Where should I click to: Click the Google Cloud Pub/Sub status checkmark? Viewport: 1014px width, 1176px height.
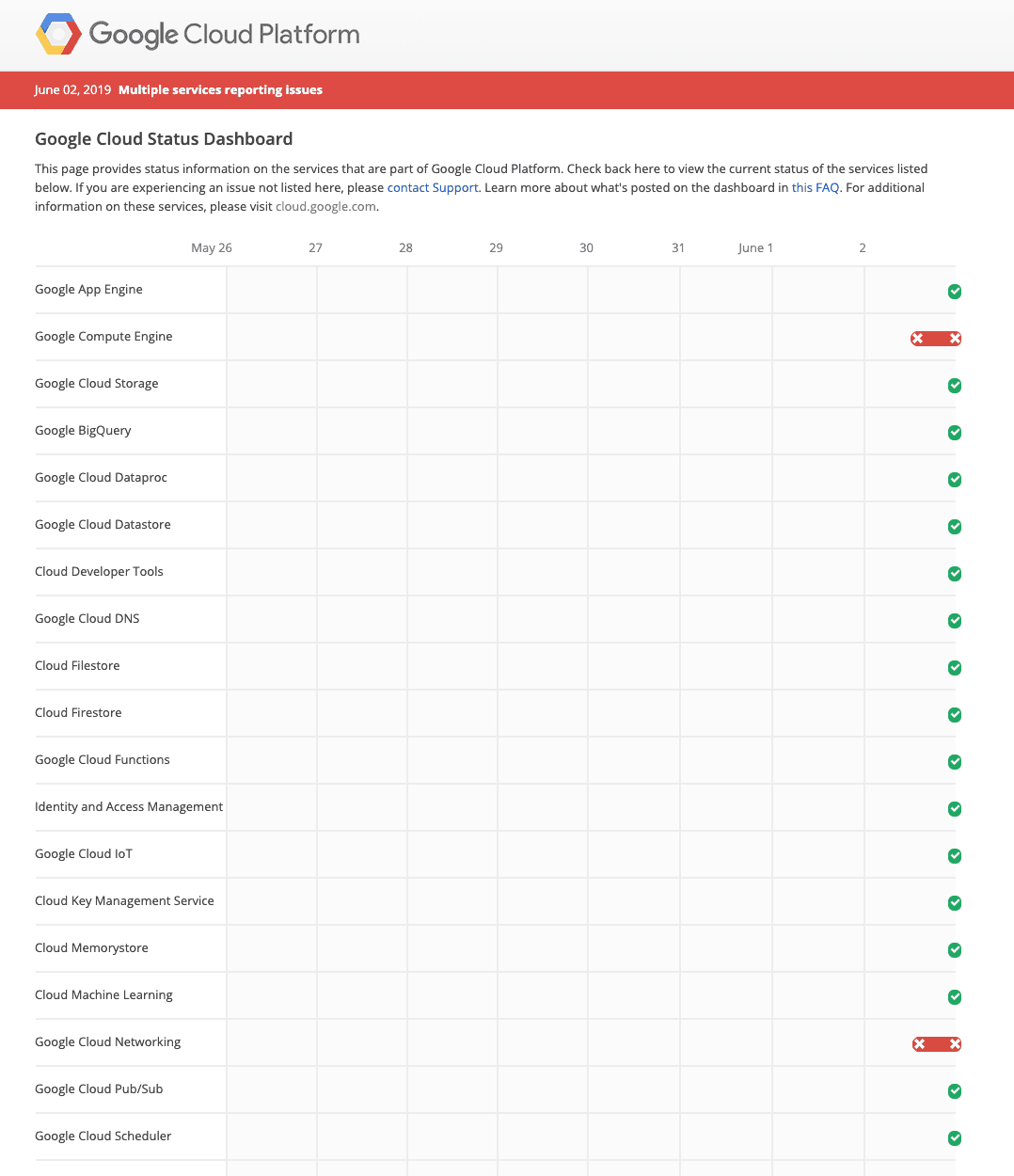[x=954, y=1091]
